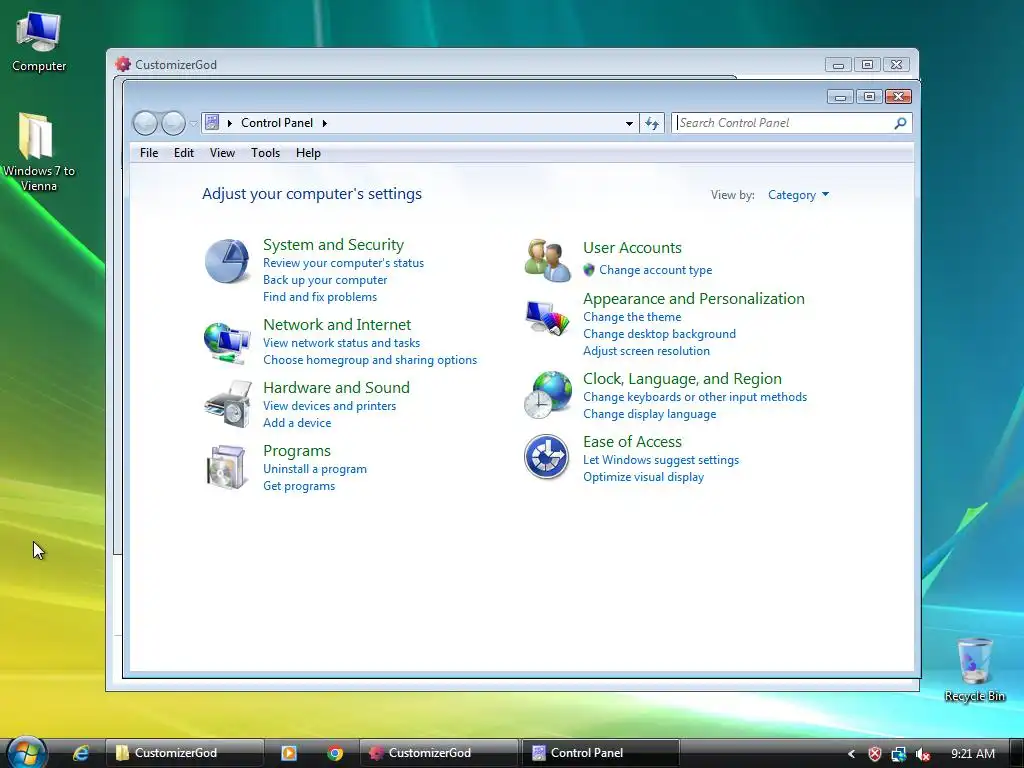Open the File menu
This screenshot has height=768, width=1024.
[x=149, y=153]
